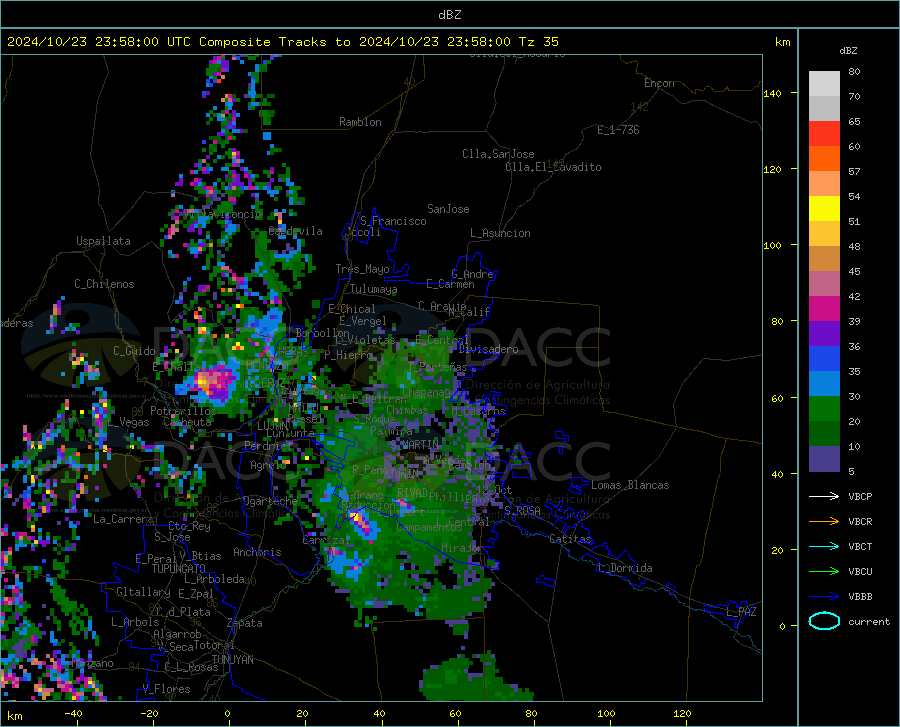Click the 'dBZ' title at top

click(449, 15)
